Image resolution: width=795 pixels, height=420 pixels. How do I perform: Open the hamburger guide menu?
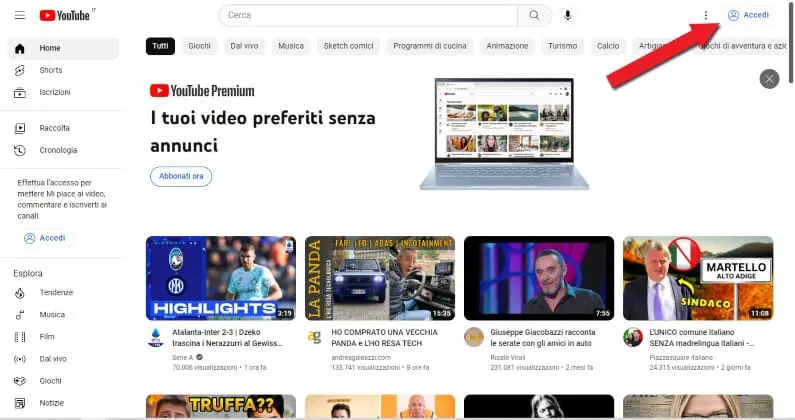20,15
